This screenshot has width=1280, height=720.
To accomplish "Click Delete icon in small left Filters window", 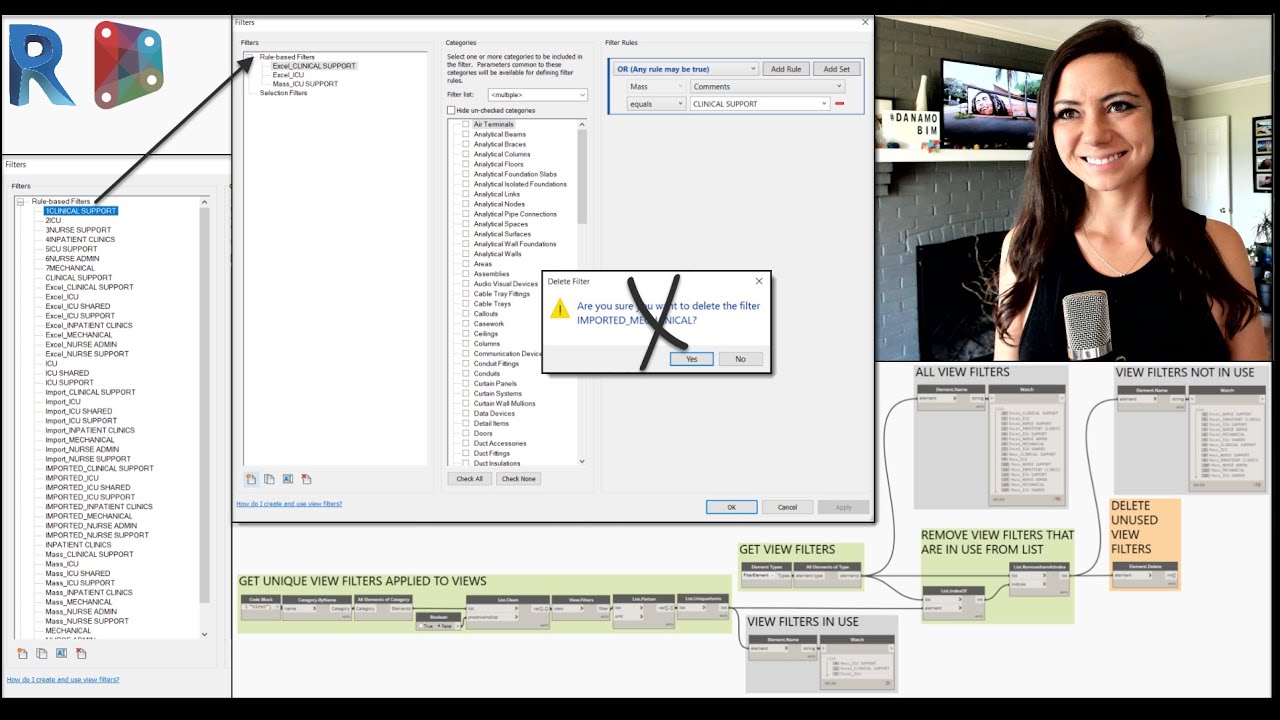I will (x=81, y=653).
